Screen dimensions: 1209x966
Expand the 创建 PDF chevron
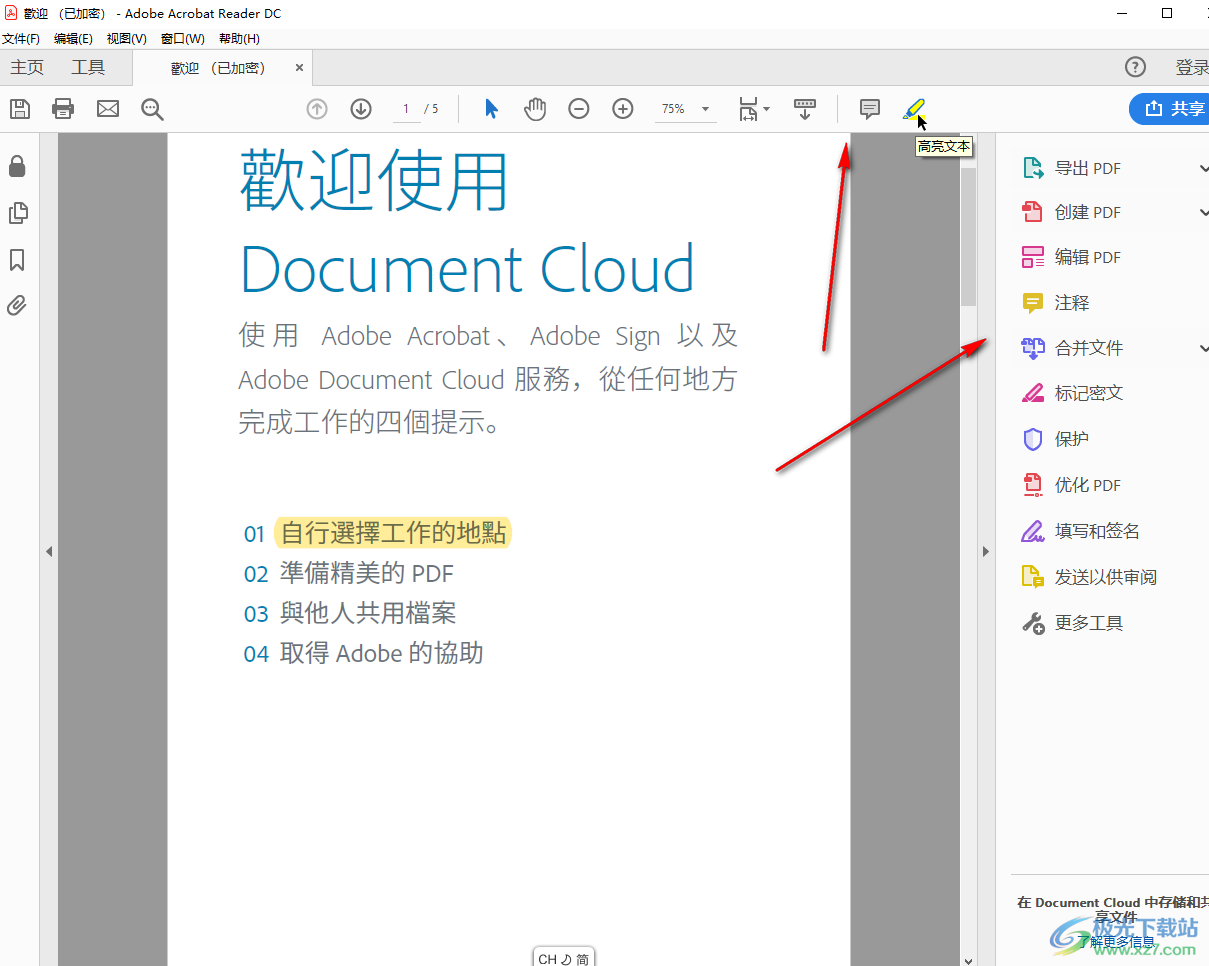(x=1203, y=212)
